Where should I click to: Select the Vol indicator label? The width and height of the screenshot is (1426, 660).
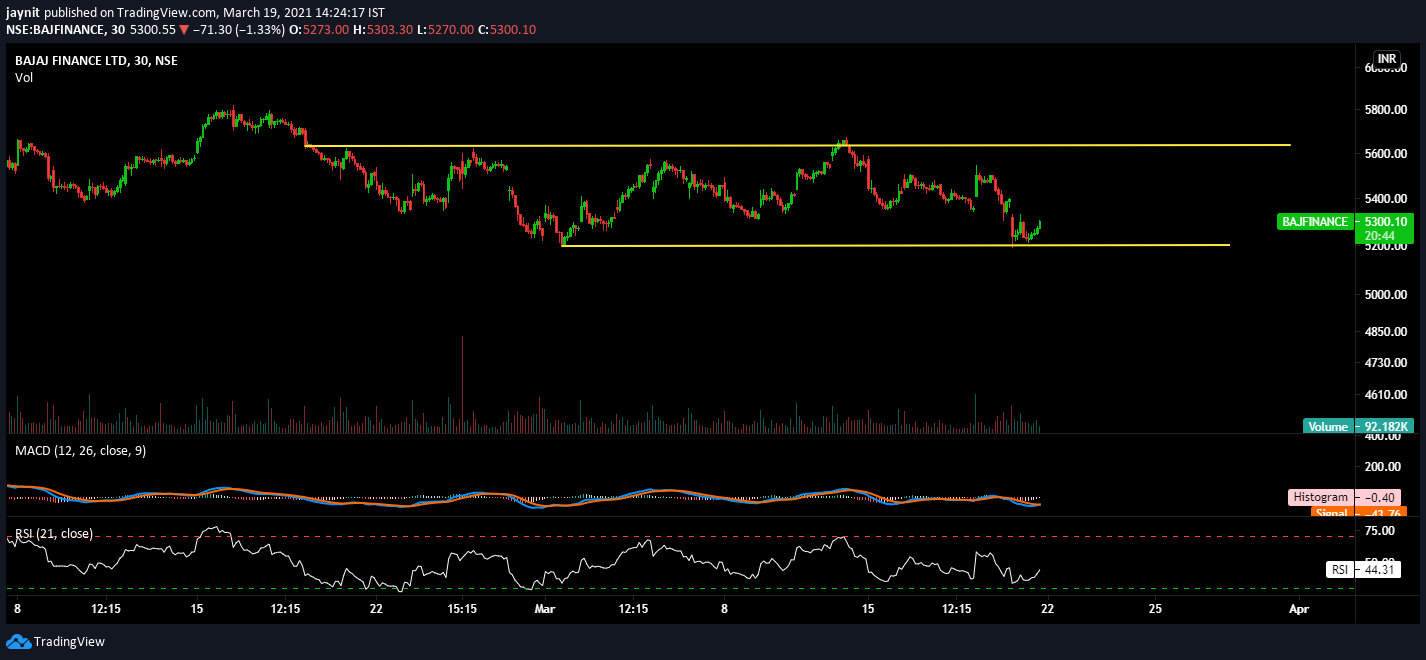24,77
